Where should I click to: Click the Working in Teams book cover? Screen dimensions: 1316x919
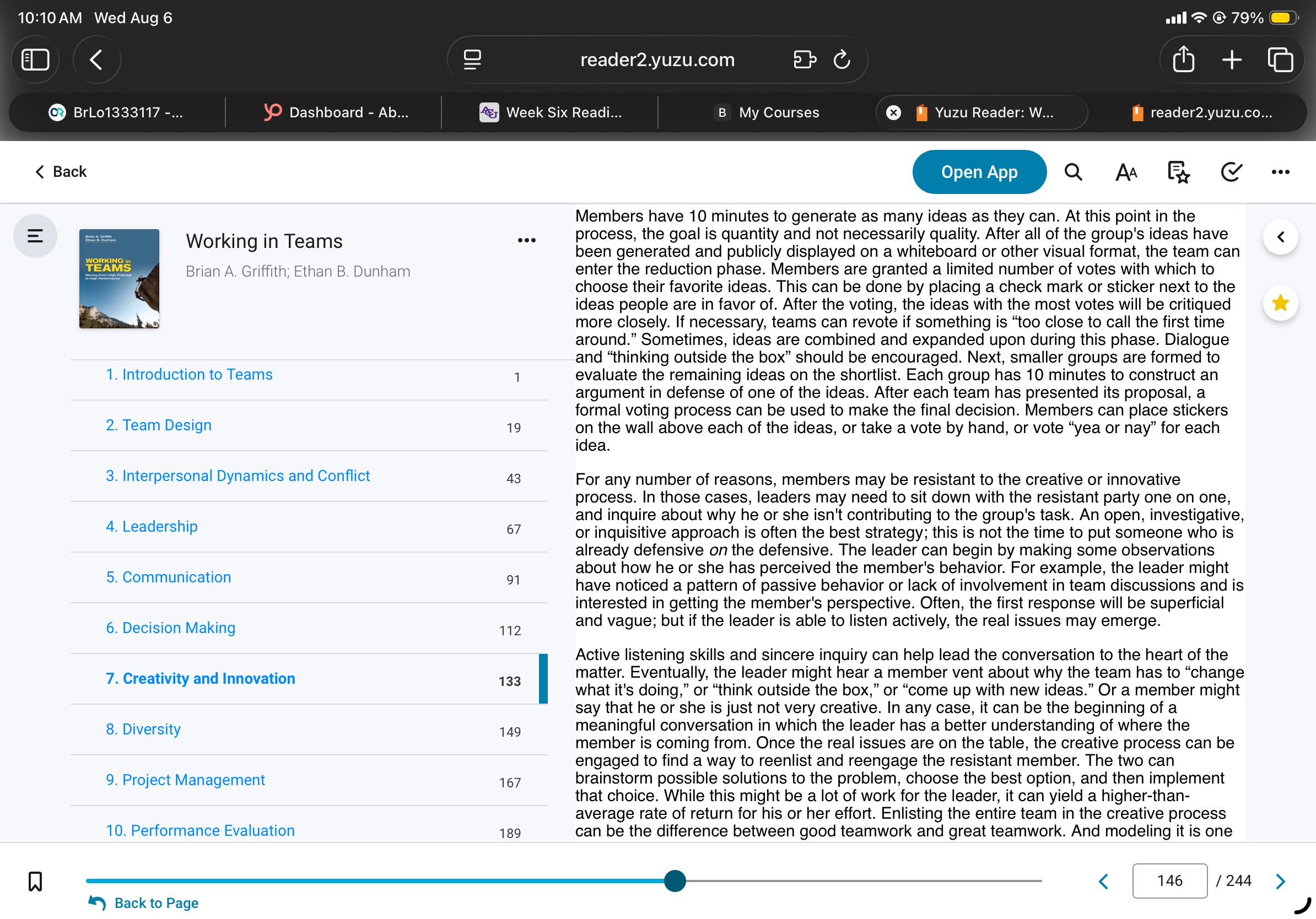[119, 278]
